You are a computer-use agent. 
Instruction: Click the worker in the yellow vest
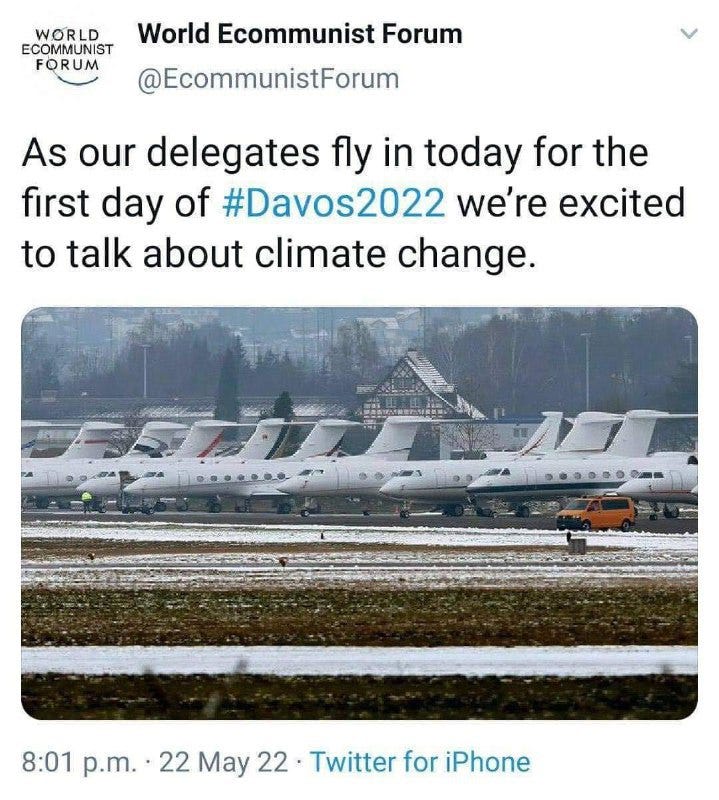pos(87,500)
